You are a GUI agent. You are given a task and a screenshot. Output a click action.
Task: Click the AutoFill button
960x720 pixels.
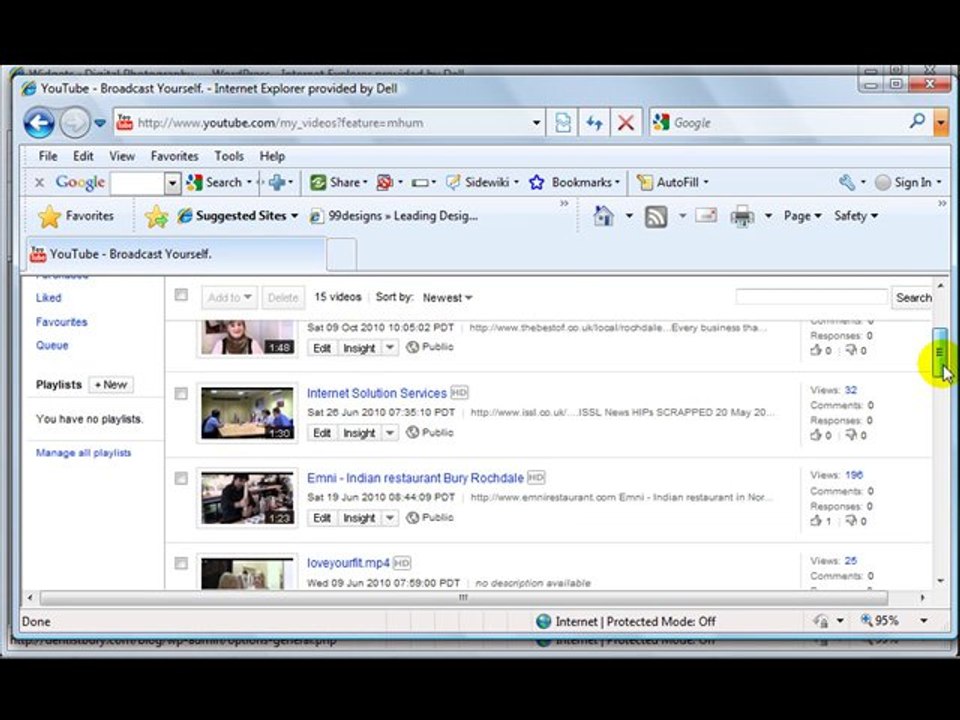pyautogui.click(x=671, y=182)
